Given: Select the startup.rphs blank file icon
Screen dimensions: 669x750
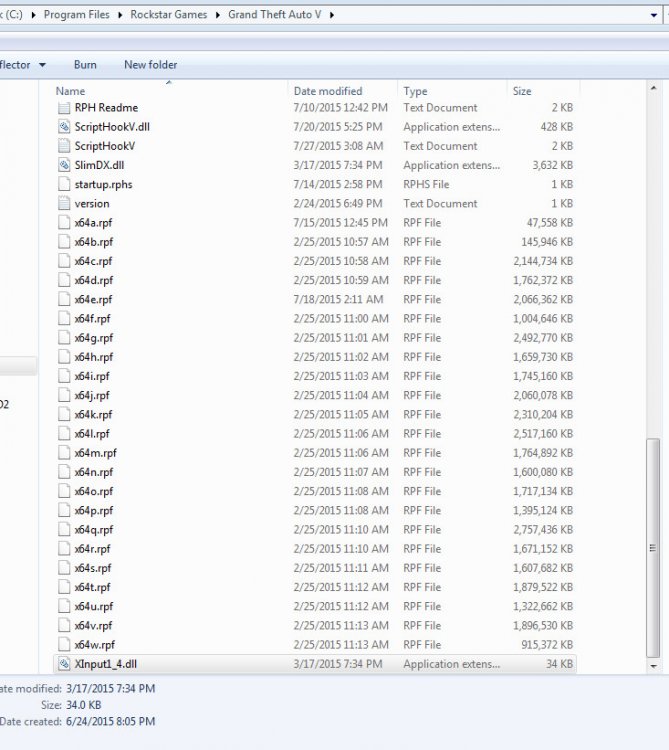Looking at the screenshot, I should click(64, 184).
